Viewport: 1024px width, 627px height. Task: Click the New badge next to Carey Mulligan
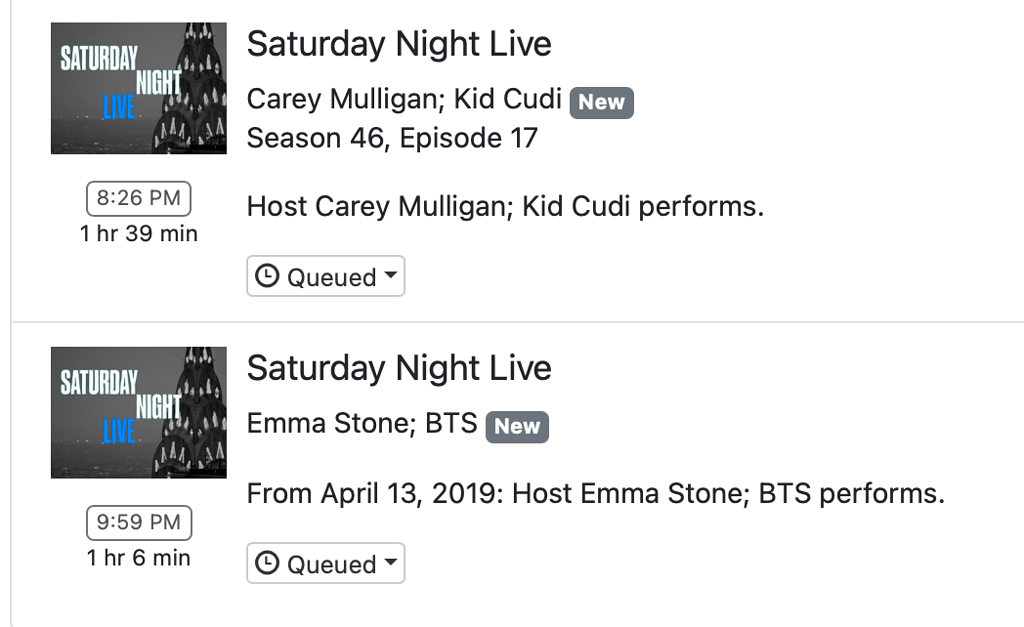coord(601,102)
